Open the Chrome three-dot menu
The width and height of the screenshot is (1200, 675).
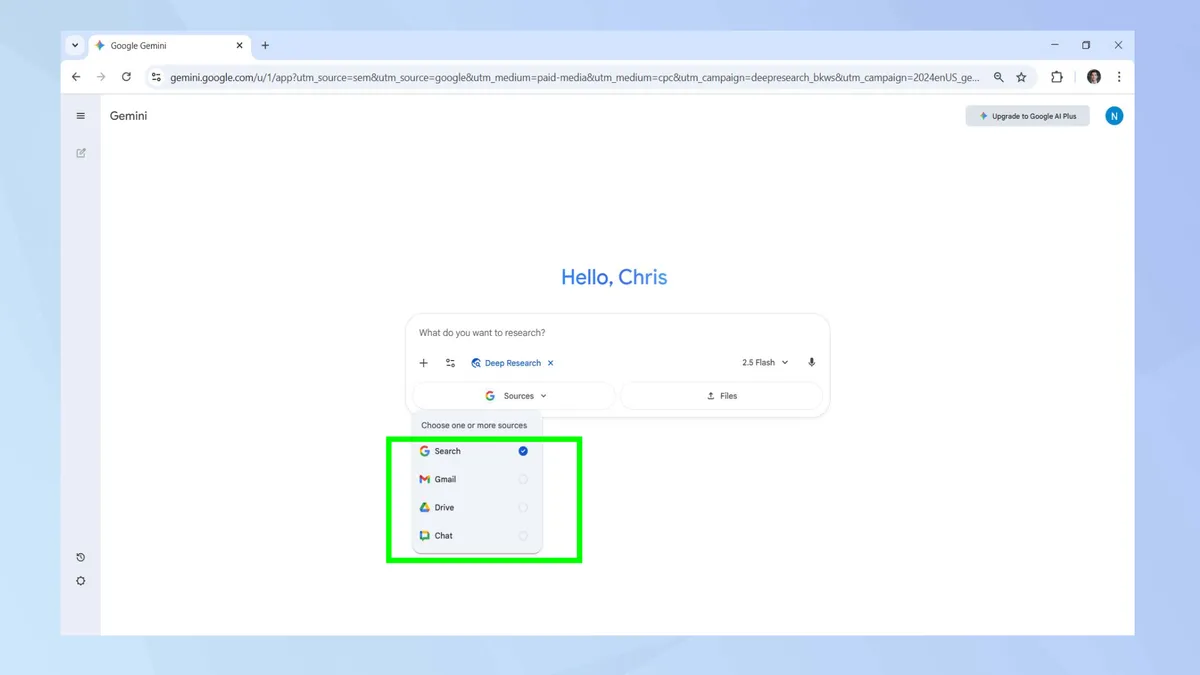(x=1119, y=76)
